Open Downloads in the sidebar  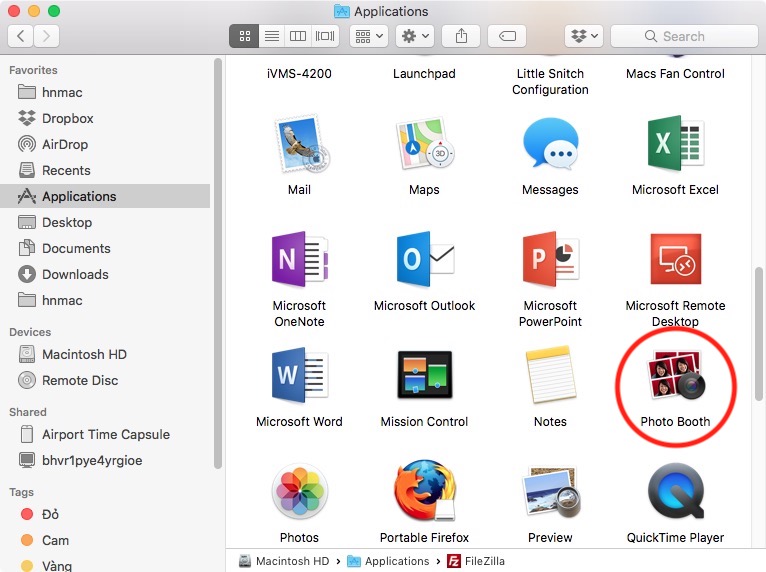click(x=105, y=274)
